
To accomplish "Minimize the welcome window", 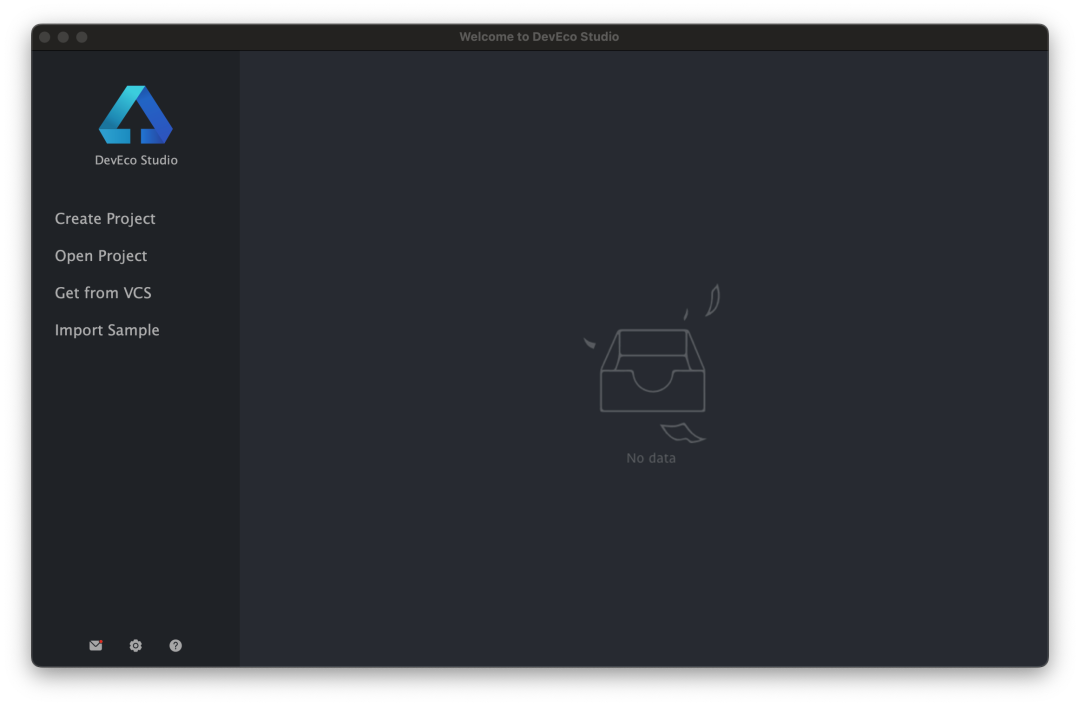I will coord(63,37).
